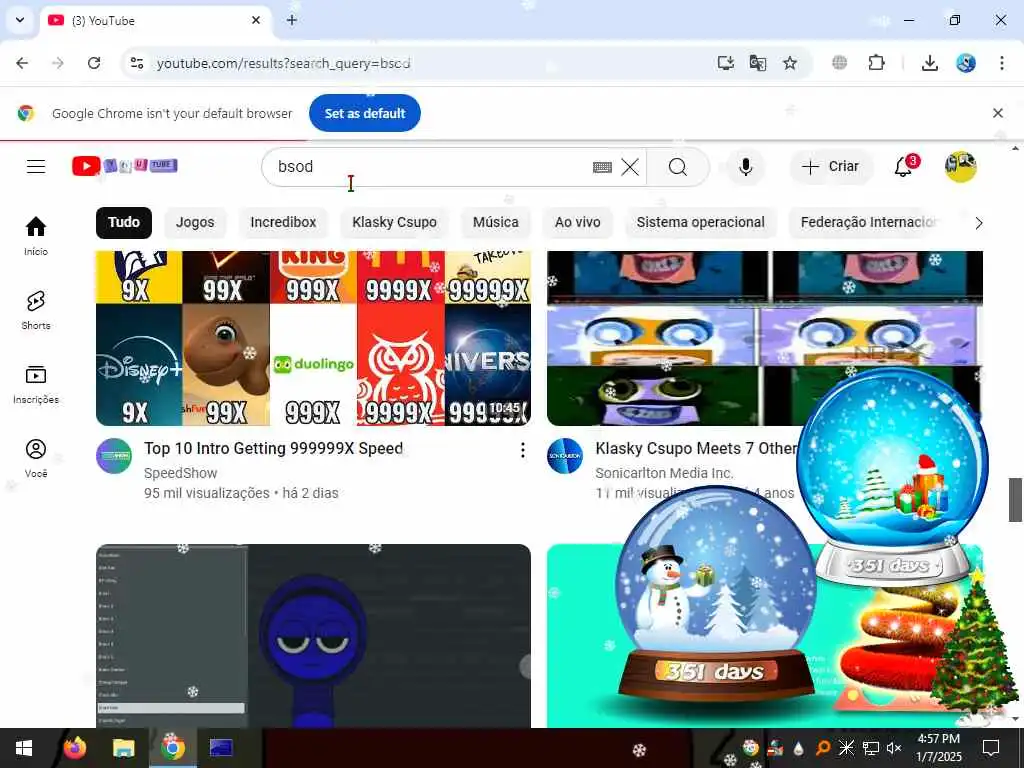Run the search with the magnifier button
The height and width of the screenshot is (768, 1024).
point(678,167)
